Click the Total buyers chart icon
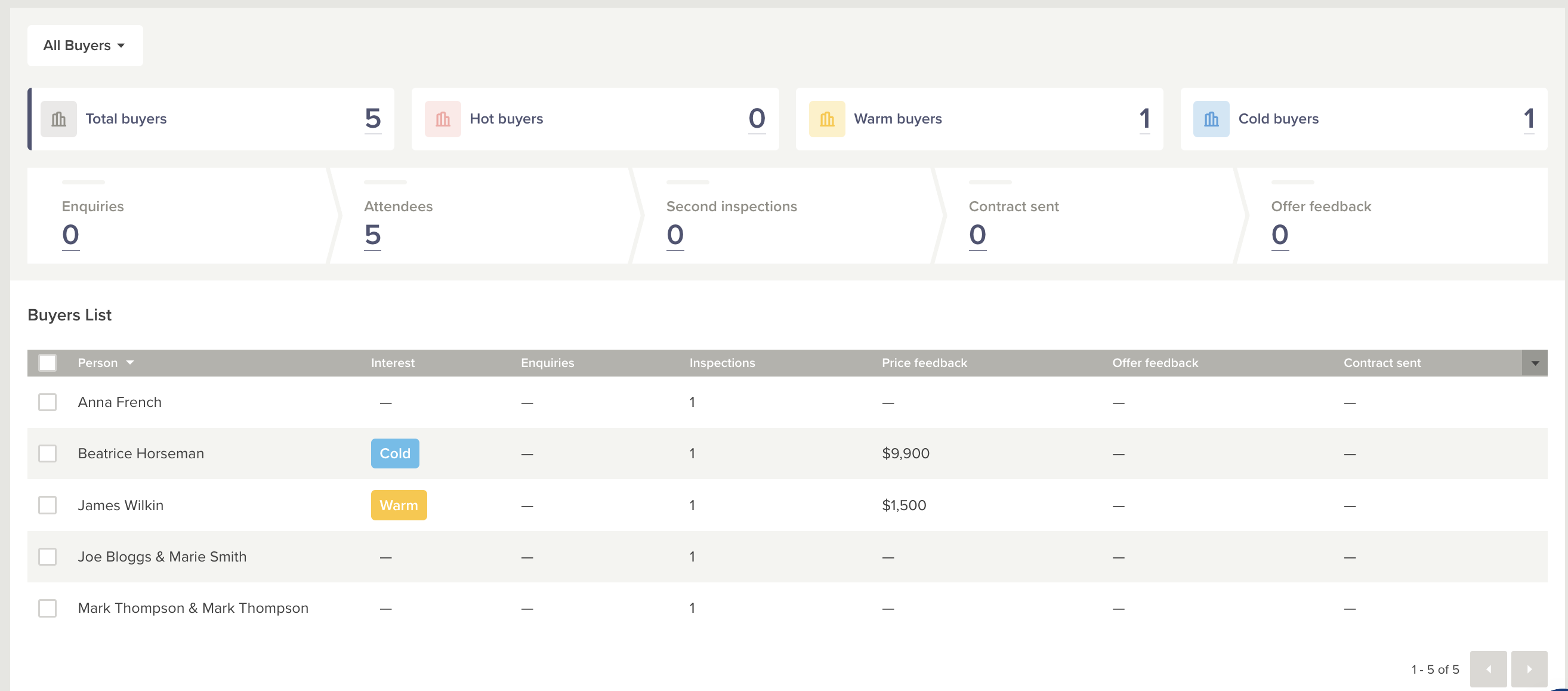Image resolution: width=1568 pixels, height=691 pixels. pyautogui.click(x=58, y=119)
